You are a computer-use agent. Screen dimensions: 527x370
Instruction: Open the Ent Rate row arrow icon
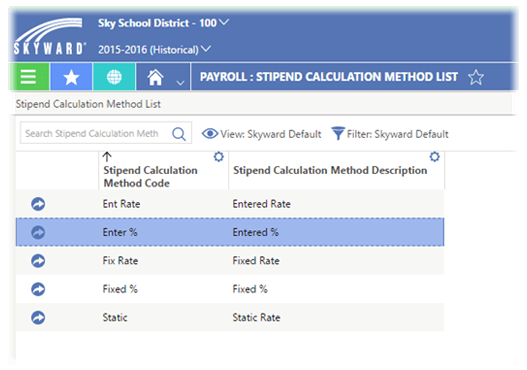click(38, 204)
